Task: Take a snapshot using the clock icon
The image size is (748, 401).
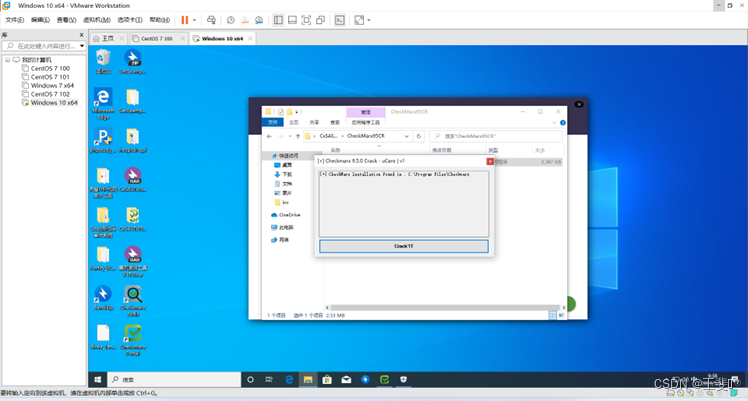Action: tap(231, 20)
